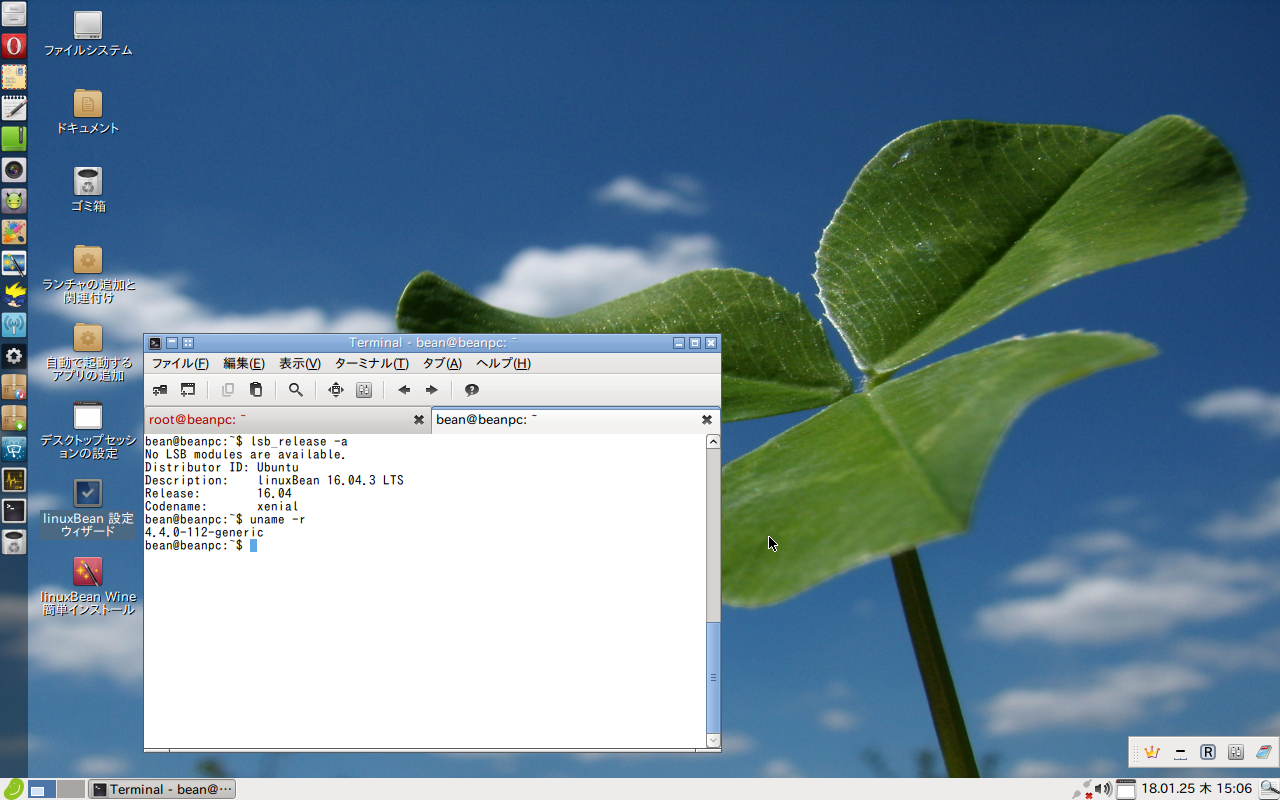This screenshot has width=1280, height=800.
Task: Open the terminal search function
Action: coord(296,390)
